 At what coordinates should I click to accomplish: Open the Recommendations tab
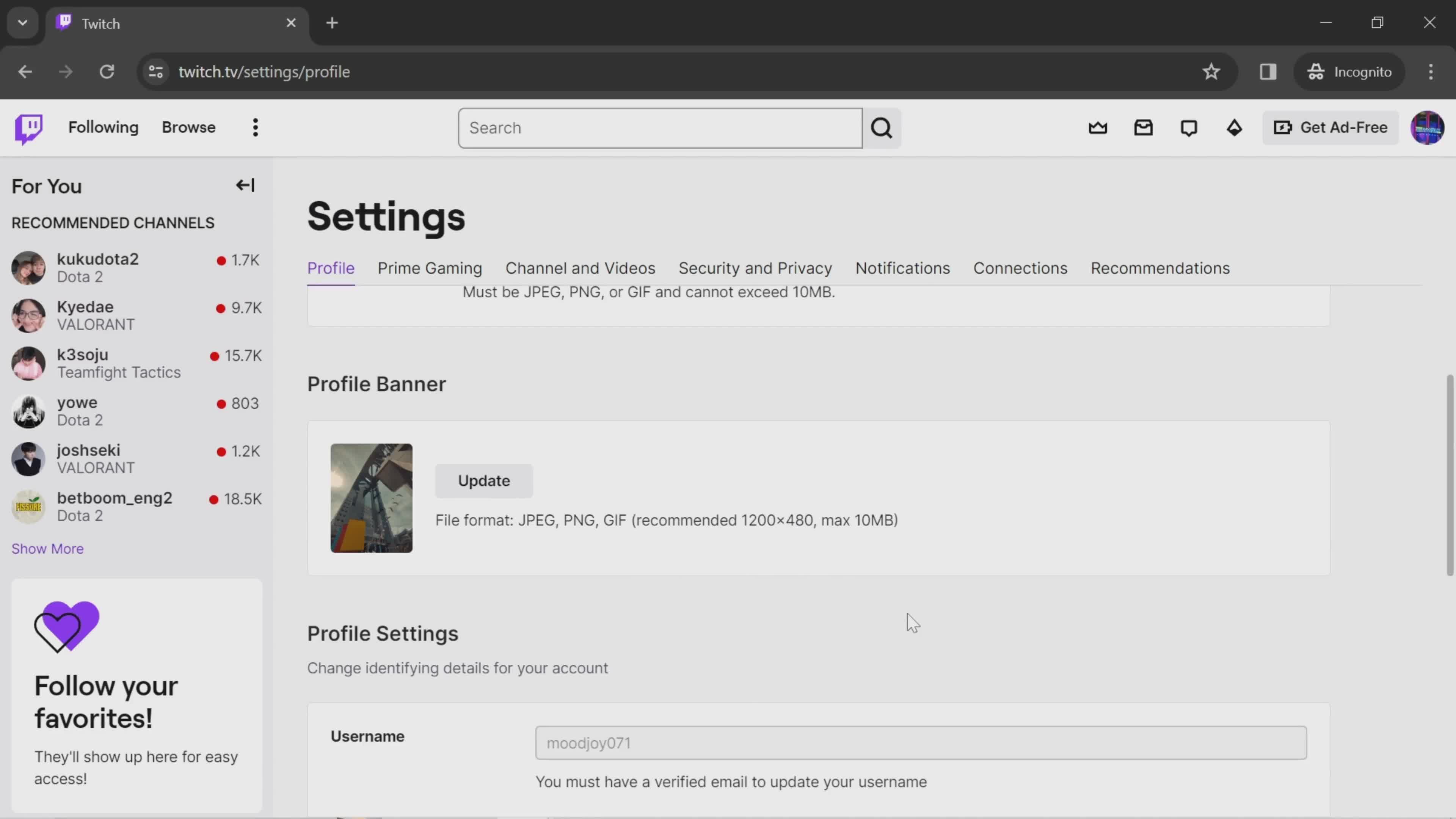coord(1160,268)
